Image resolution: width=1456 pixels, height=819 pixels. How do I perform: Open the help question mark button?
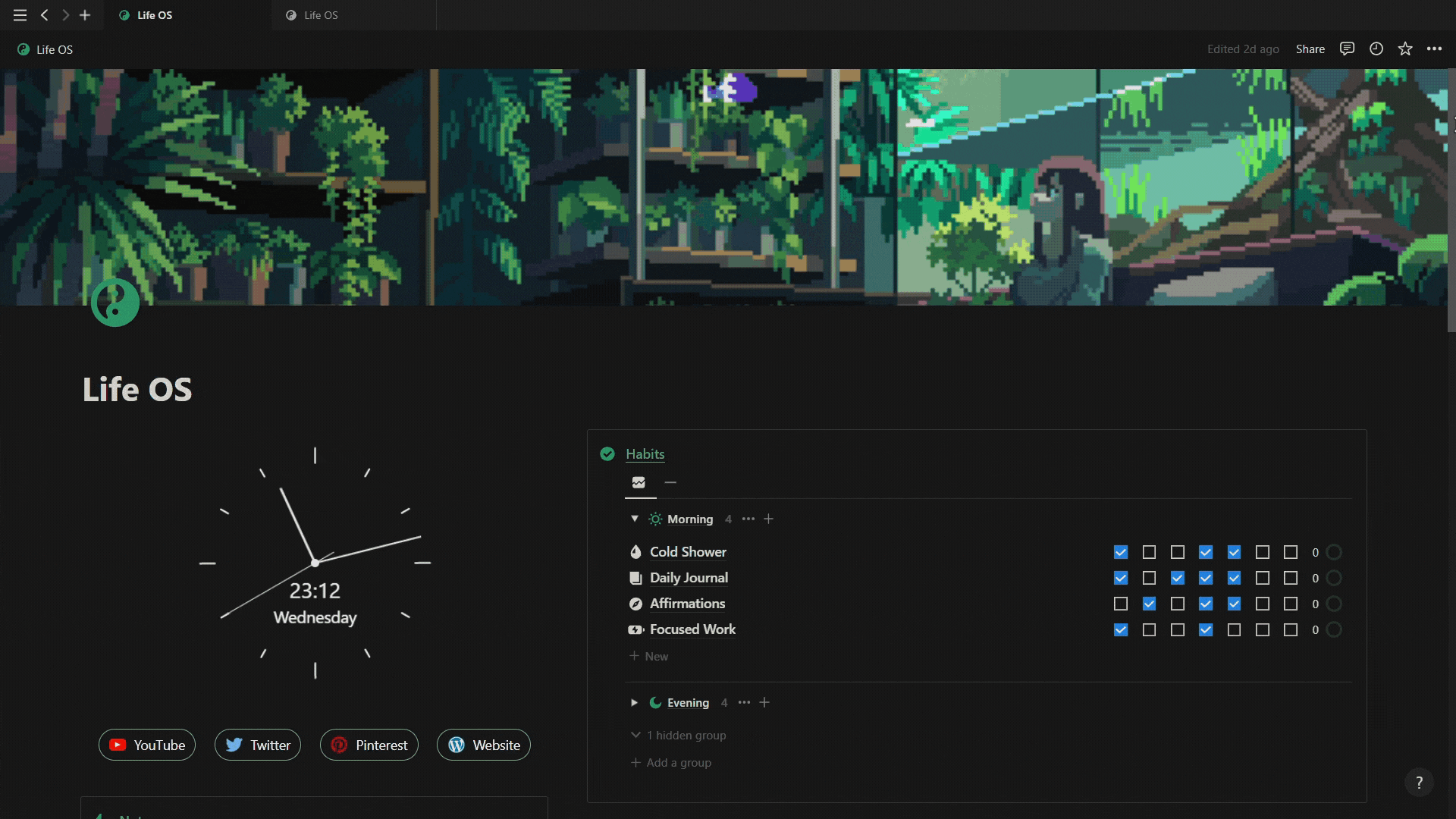point(1419,783)
